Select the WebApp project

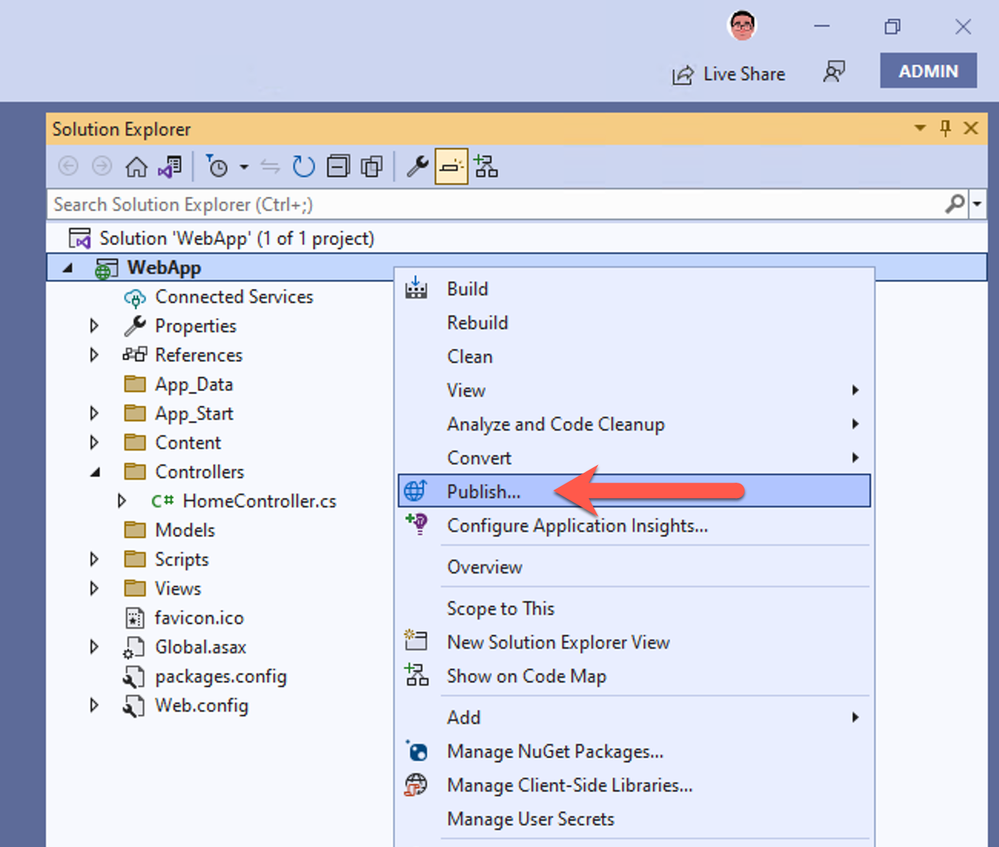164,268
